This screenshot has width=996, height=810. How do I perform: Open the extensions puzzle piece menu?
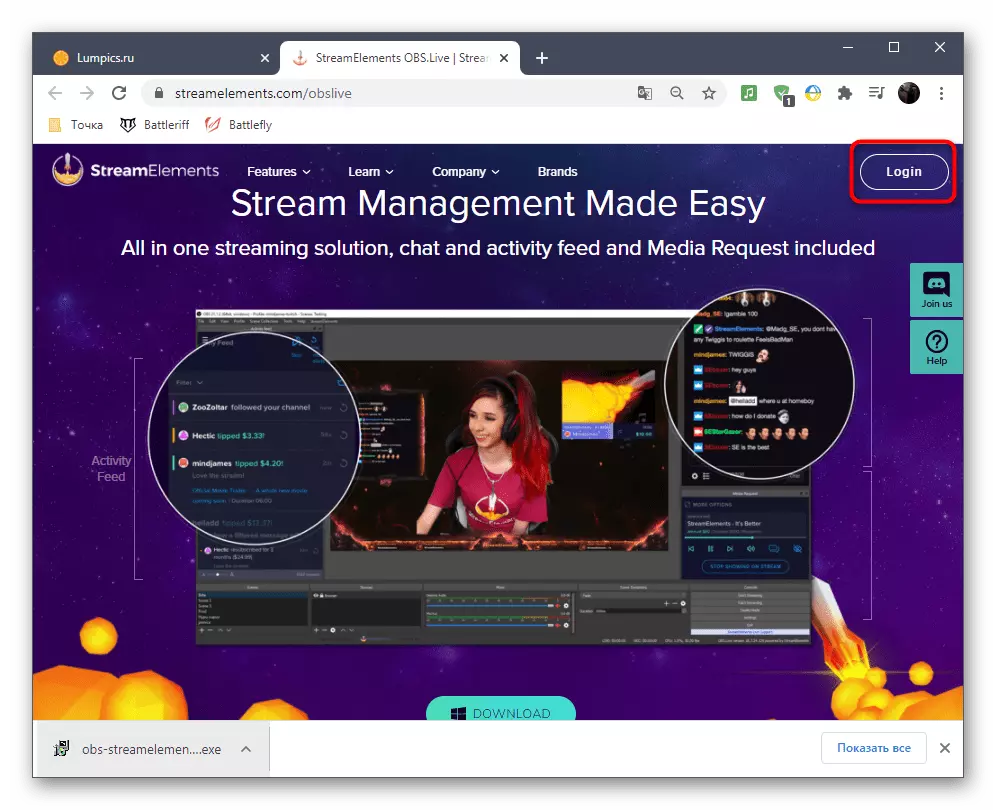845,93
